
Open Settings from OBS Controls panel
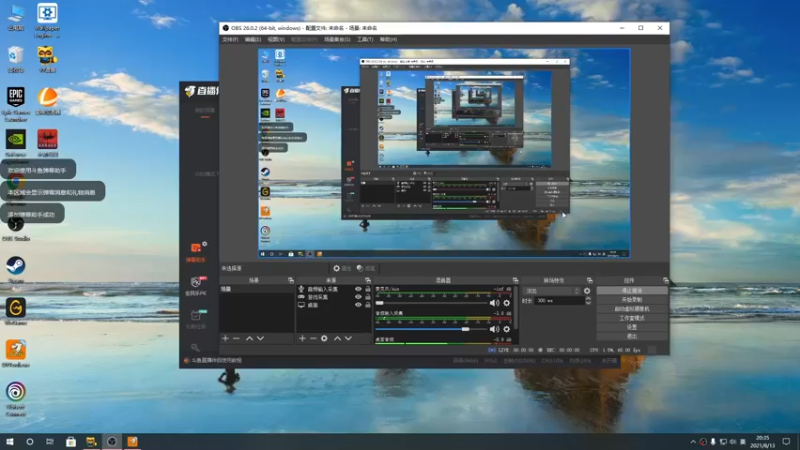(x=632, y=327)
